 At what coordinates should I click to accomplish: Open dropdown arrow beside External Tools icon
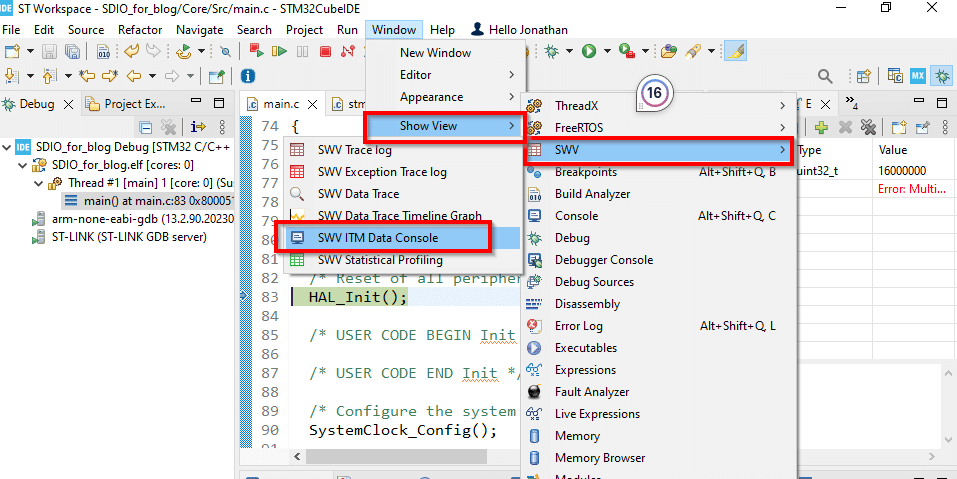(645, 52)
